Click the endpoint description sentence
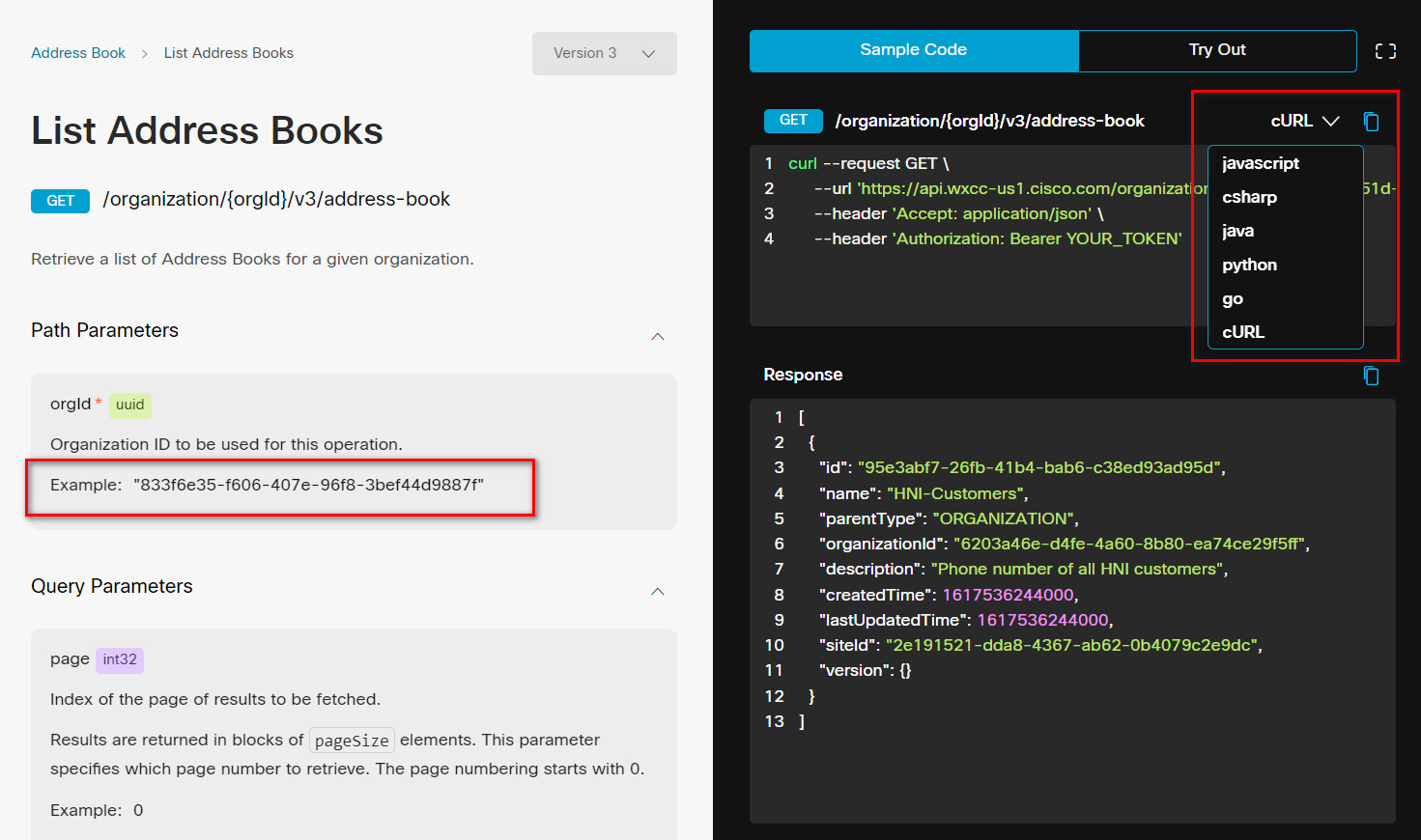The height and width of the screenshot is (840, 1421). coord(252,259)
